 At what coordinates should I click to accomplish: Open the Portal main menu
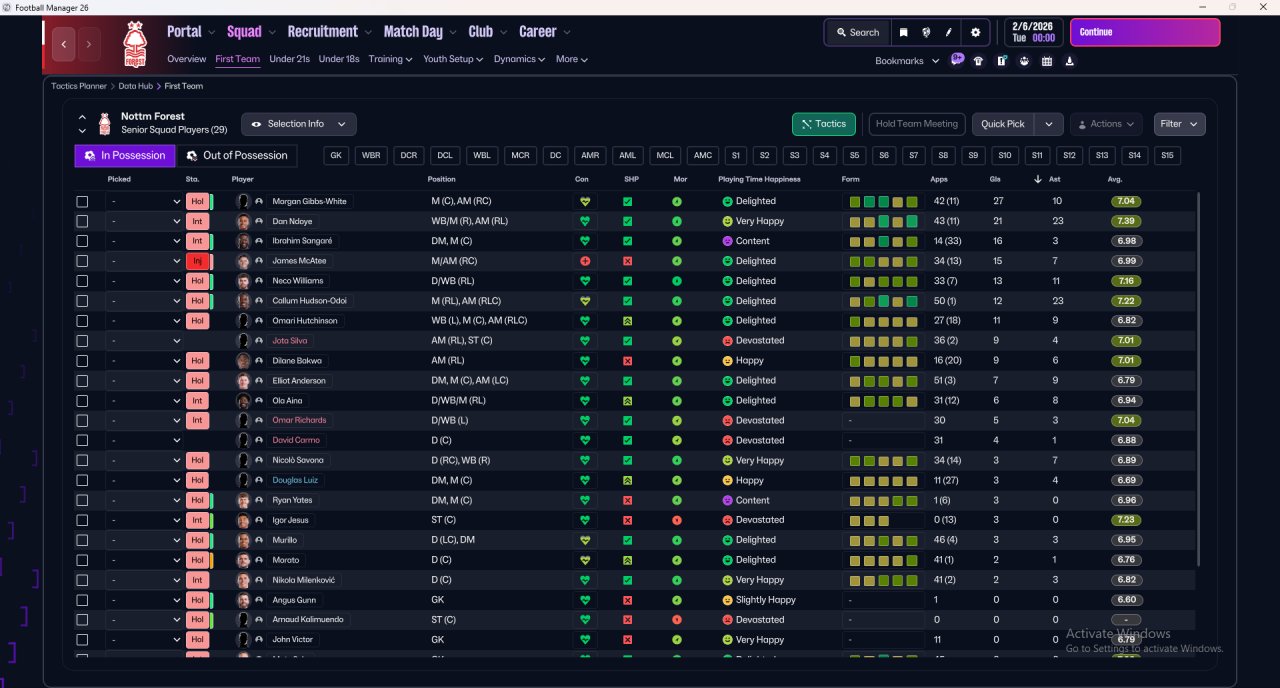click(190, 32)
